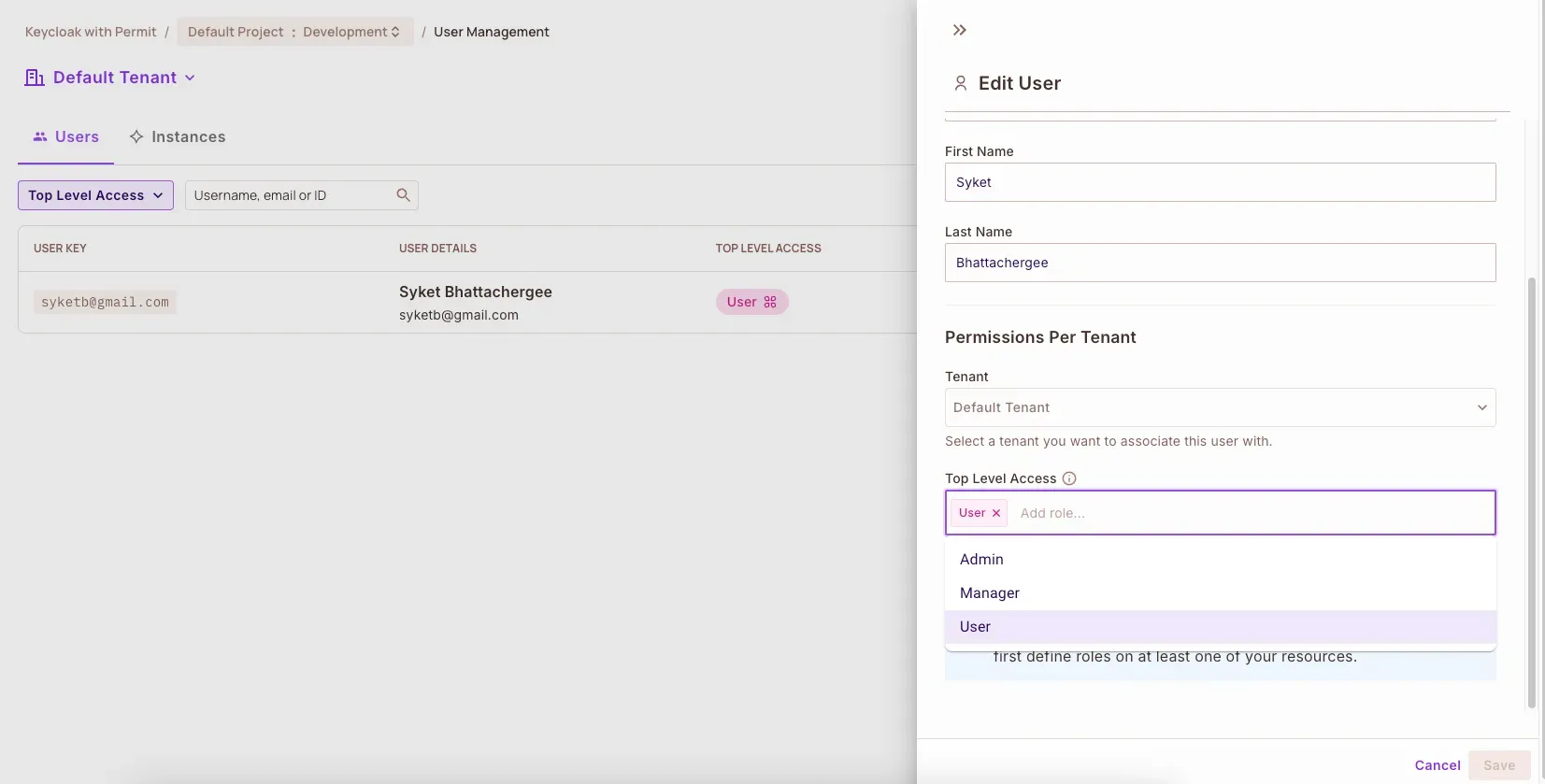Click the User role badge in table

pos(751,302)
